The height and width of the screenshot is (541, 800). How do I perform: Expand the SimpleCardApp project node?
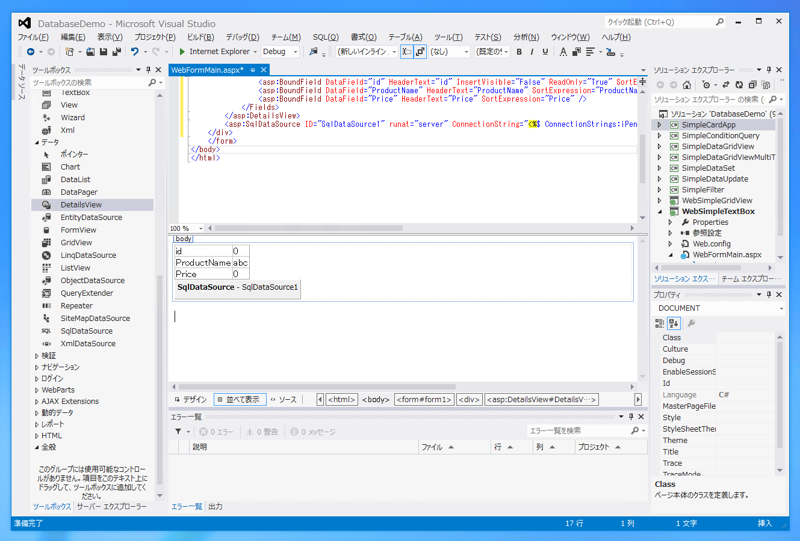click(659, 125)
